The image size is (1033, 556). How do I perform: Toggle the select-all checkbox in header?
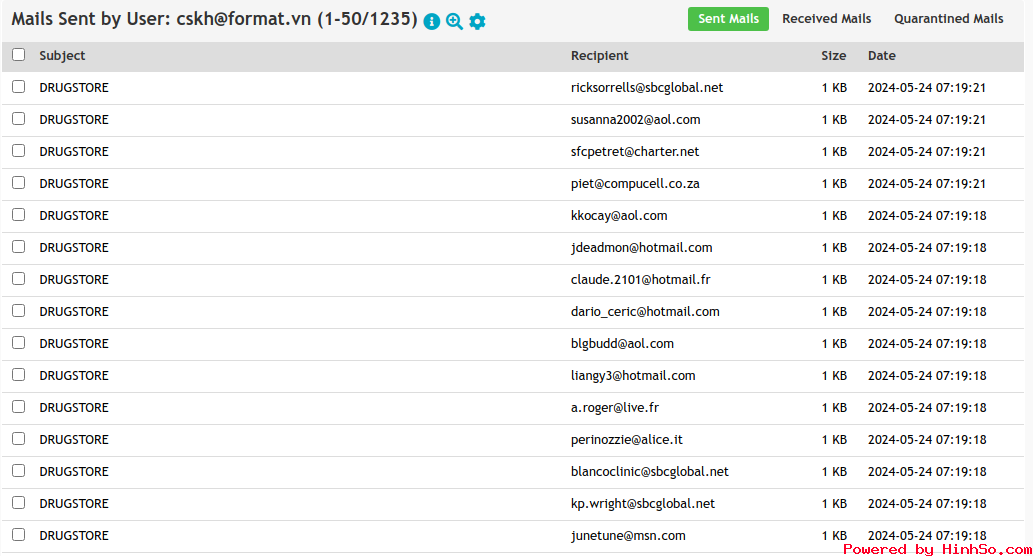click(x=18, y=55)
